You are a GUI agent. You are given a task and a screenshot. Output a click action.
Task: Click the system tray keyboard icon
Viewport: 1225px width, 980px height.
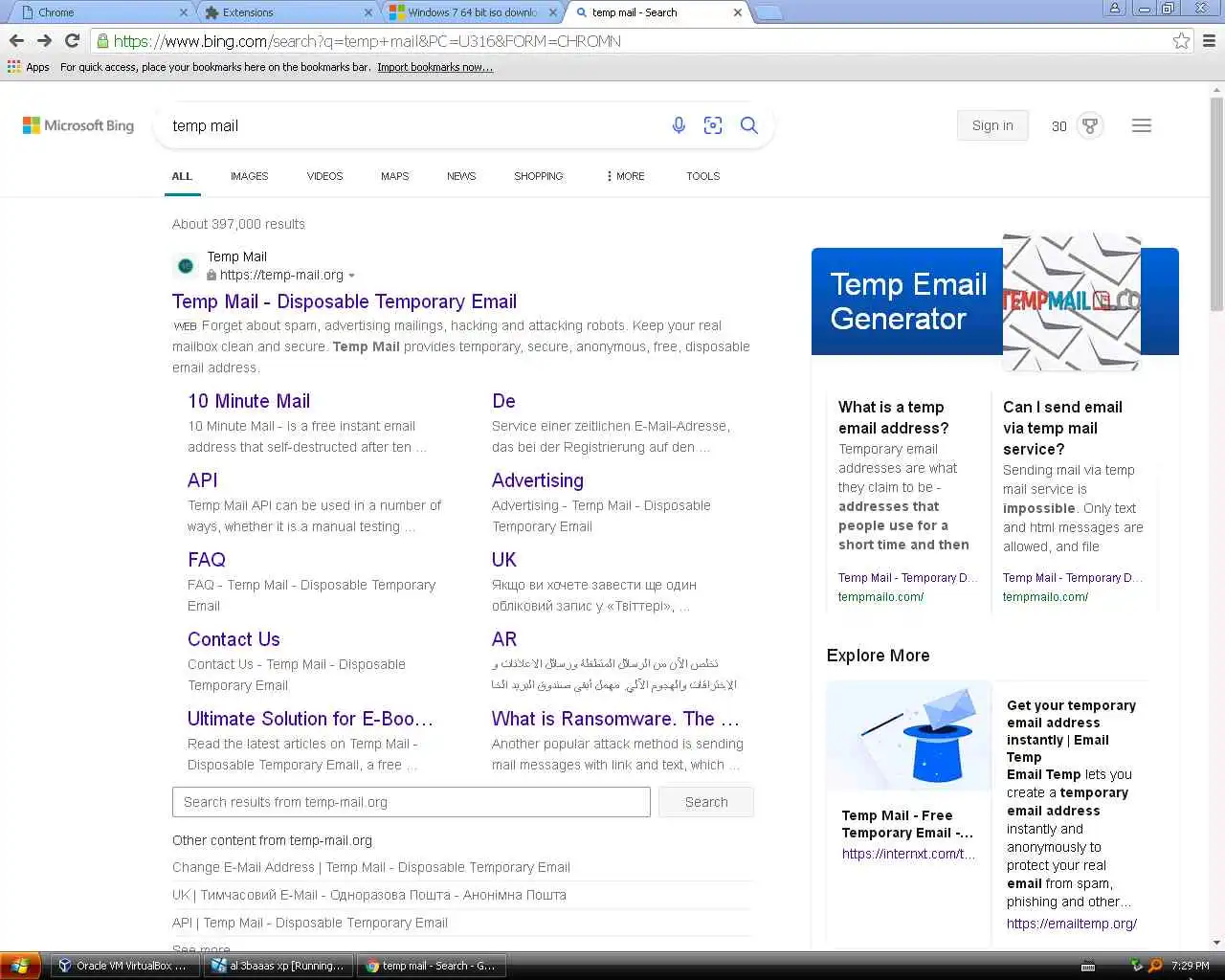(x=1087, y=966)
